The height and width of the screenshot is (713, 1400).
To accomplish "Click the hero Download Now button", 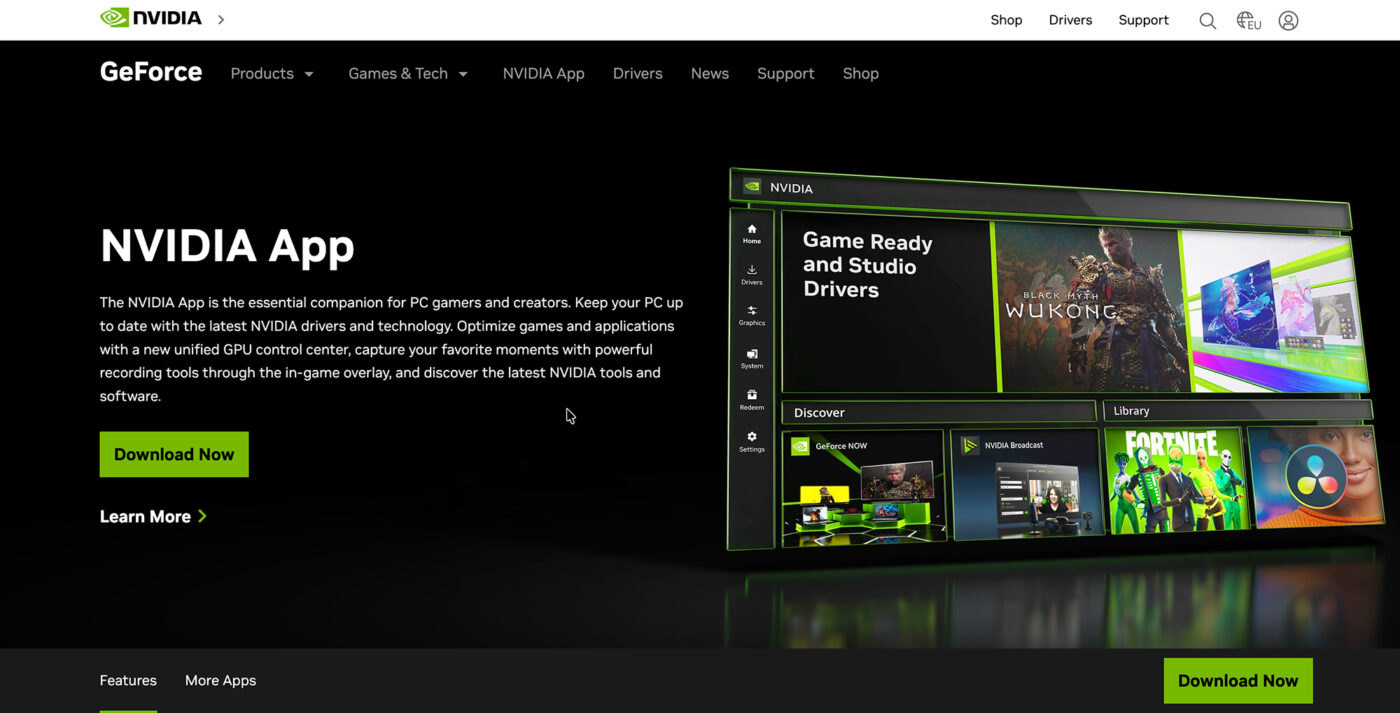I will tap(174, 454).
